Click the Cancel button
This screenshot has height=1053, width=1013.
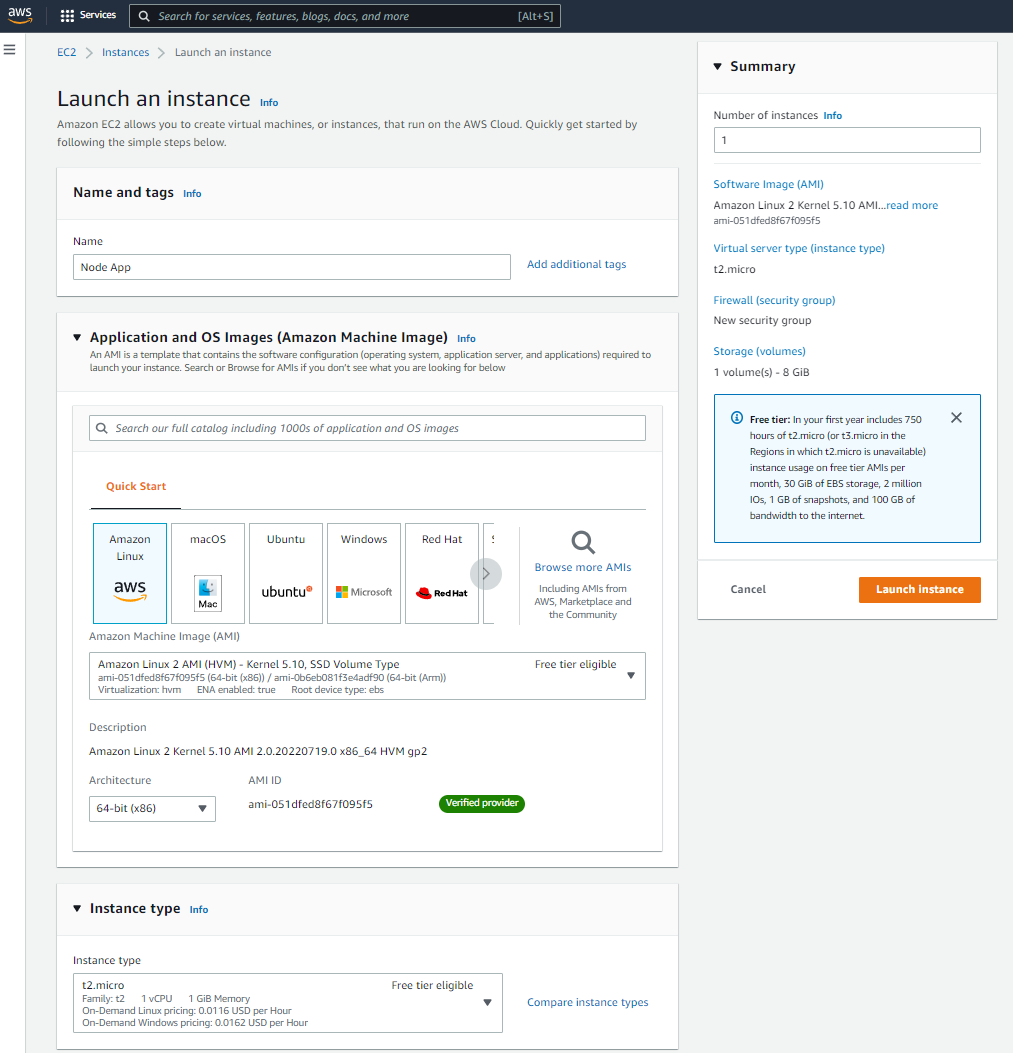[x=748, y=590]
